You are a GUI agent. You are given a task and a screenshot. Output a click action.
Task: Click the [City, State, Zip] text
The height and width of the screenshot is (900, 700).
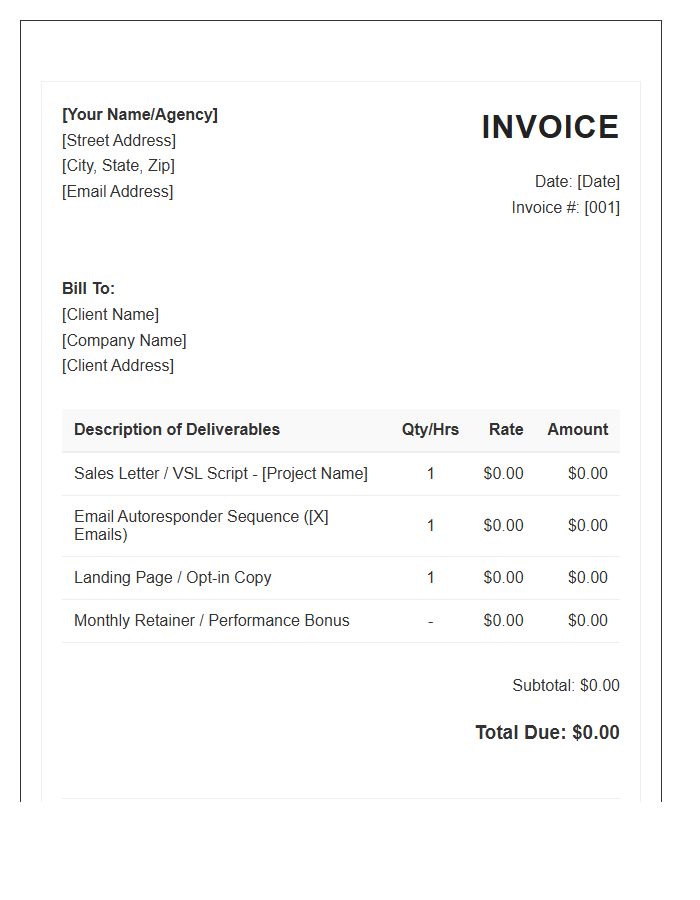118,166
